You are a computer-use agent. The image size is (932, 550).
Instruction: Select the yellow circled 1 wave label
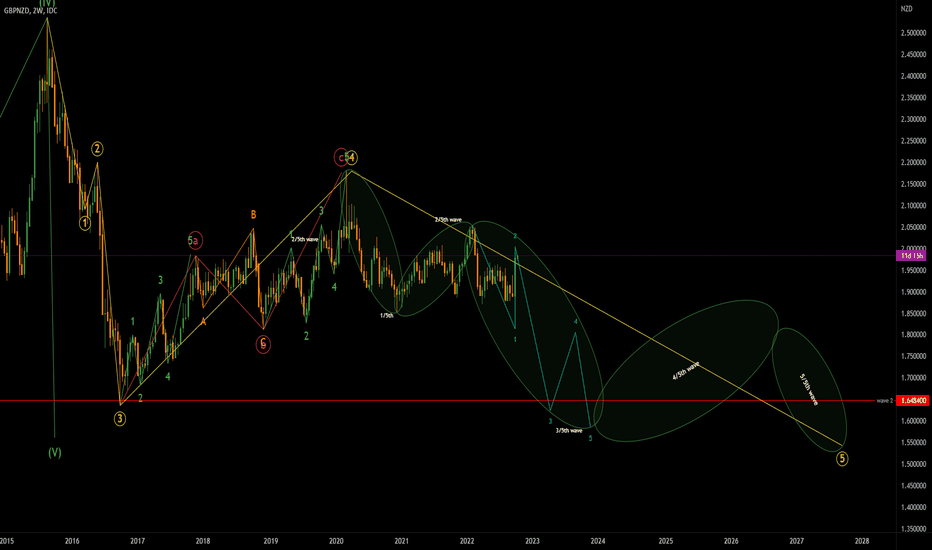pos(85,223)
